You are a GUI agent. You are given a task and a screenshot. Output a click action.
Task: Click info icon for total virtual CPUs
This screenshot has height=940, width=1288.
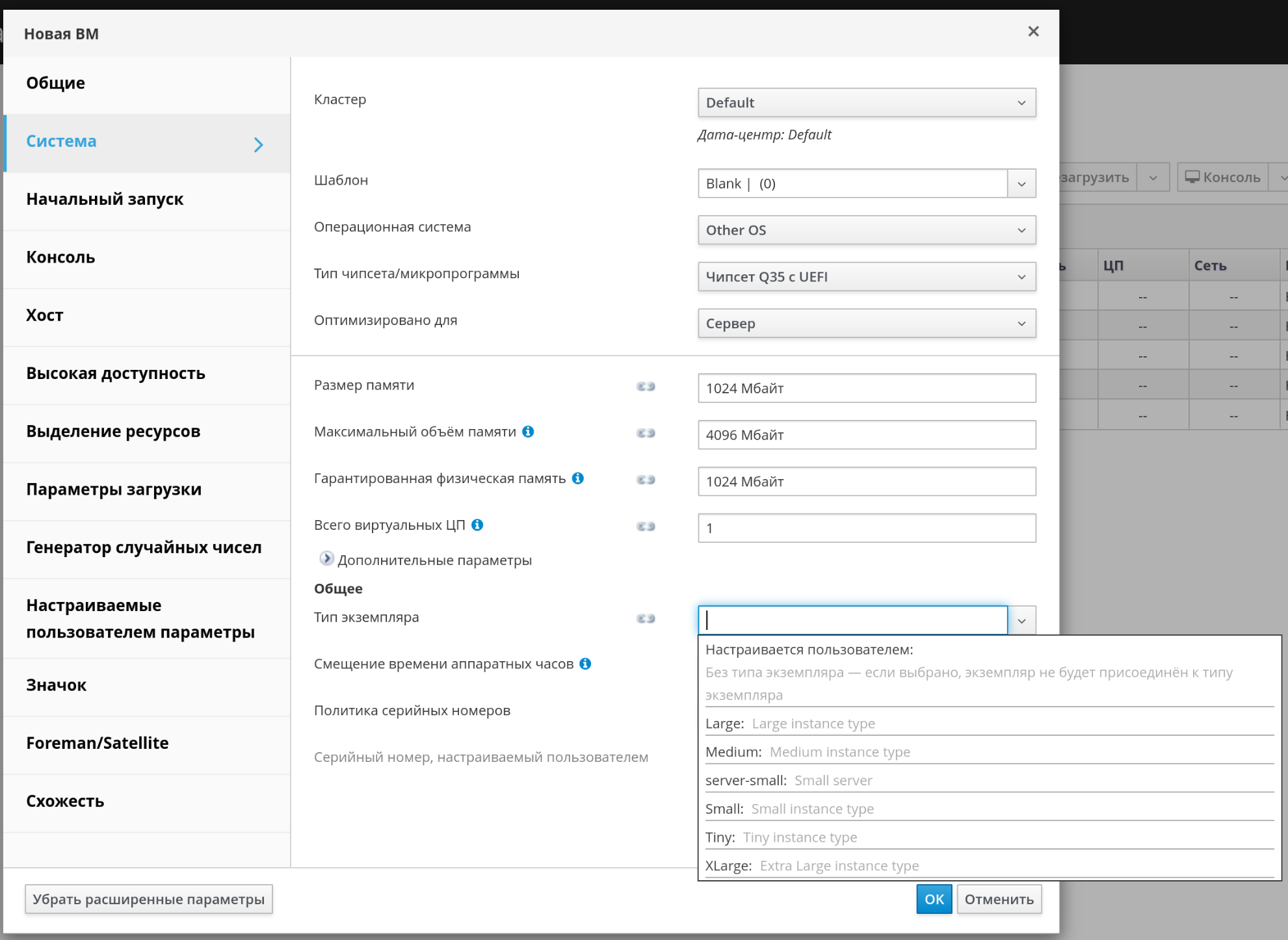point(477,525)
